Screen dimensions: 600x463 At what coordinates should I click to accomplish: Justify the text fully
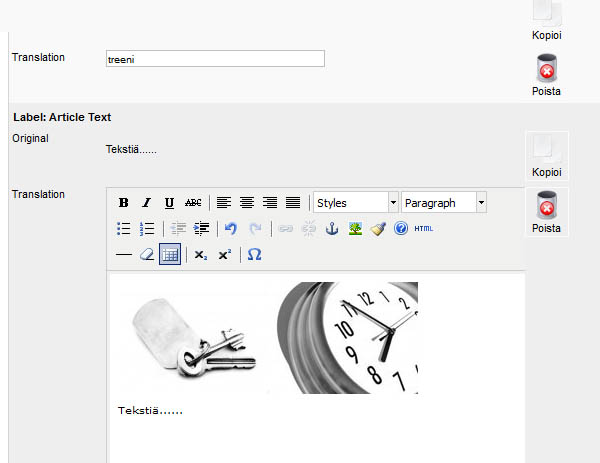click(292, 203)
